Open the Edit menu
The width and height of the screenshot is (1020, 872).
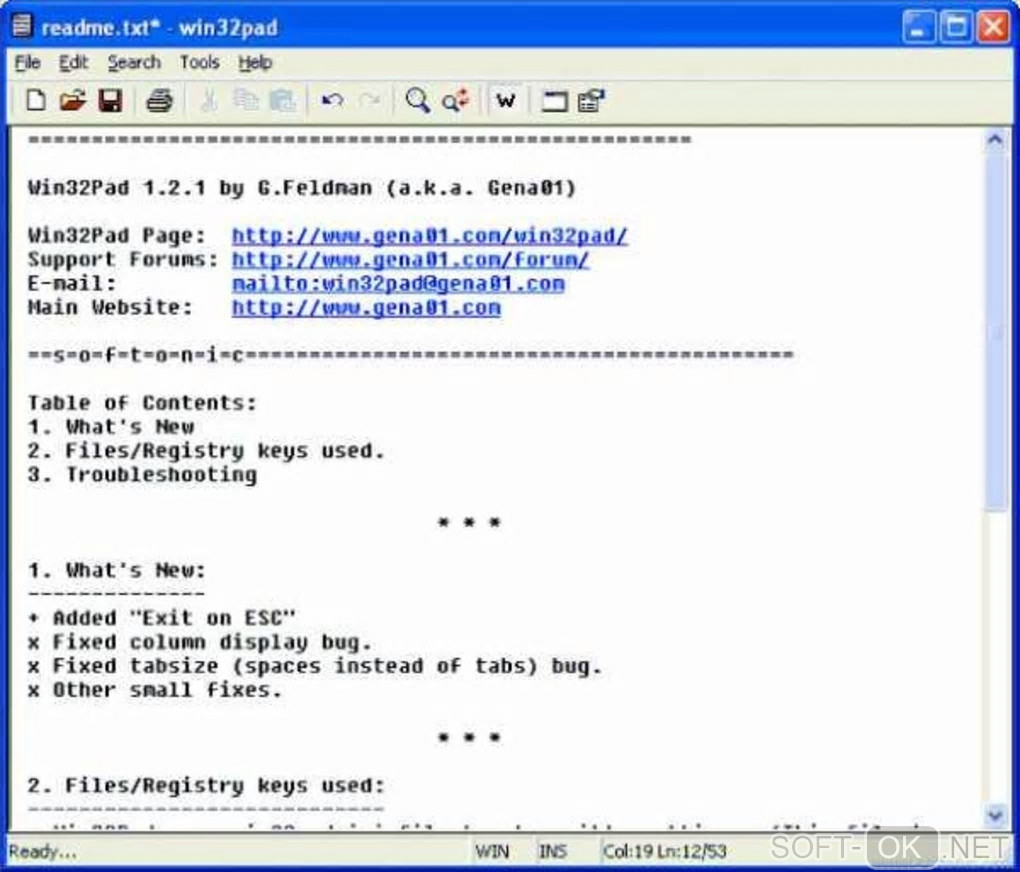pyautogui.click(x=73, y=62)
